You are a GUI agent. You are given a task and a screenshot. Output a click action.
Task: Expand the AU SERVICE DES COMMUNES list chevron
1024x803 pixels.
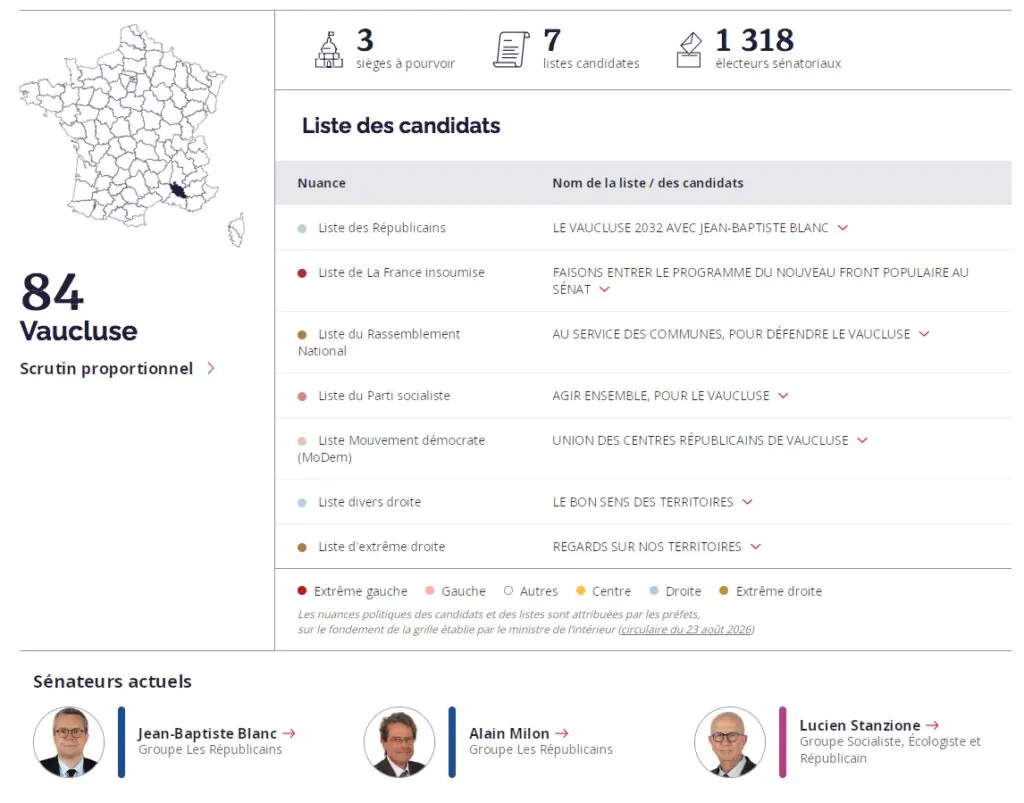point(925,334)
